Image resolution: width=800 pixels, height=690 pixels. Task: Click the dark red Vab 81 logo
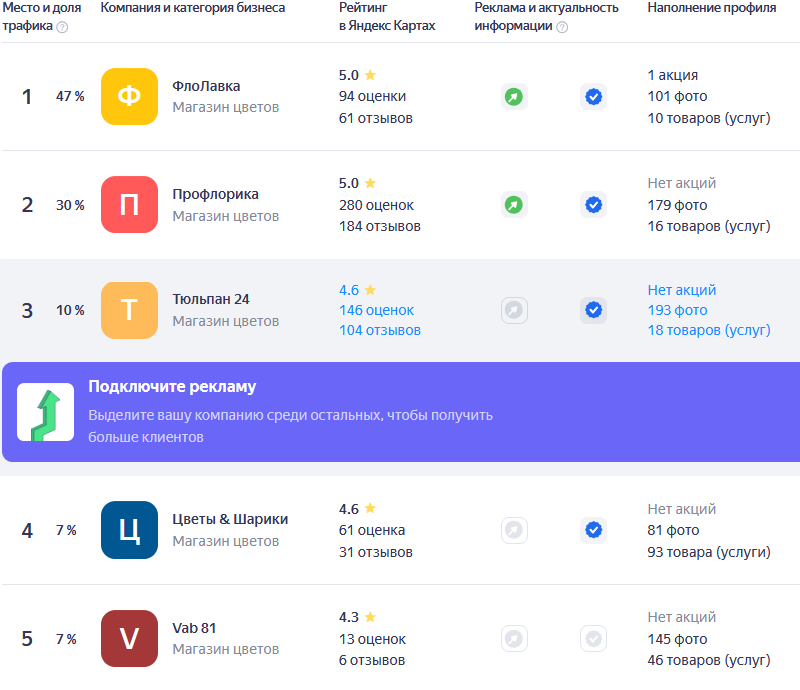[x=129, y=638]
